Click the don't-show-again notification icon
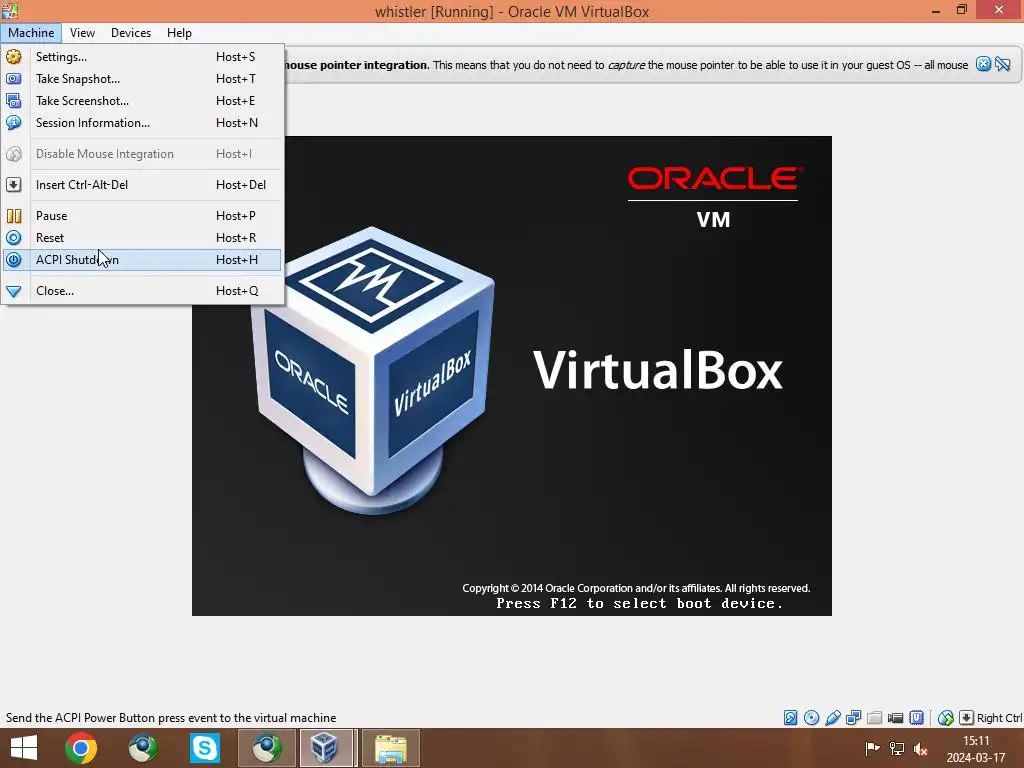This screenshot has height=768, width=1024. [1003, 64]
